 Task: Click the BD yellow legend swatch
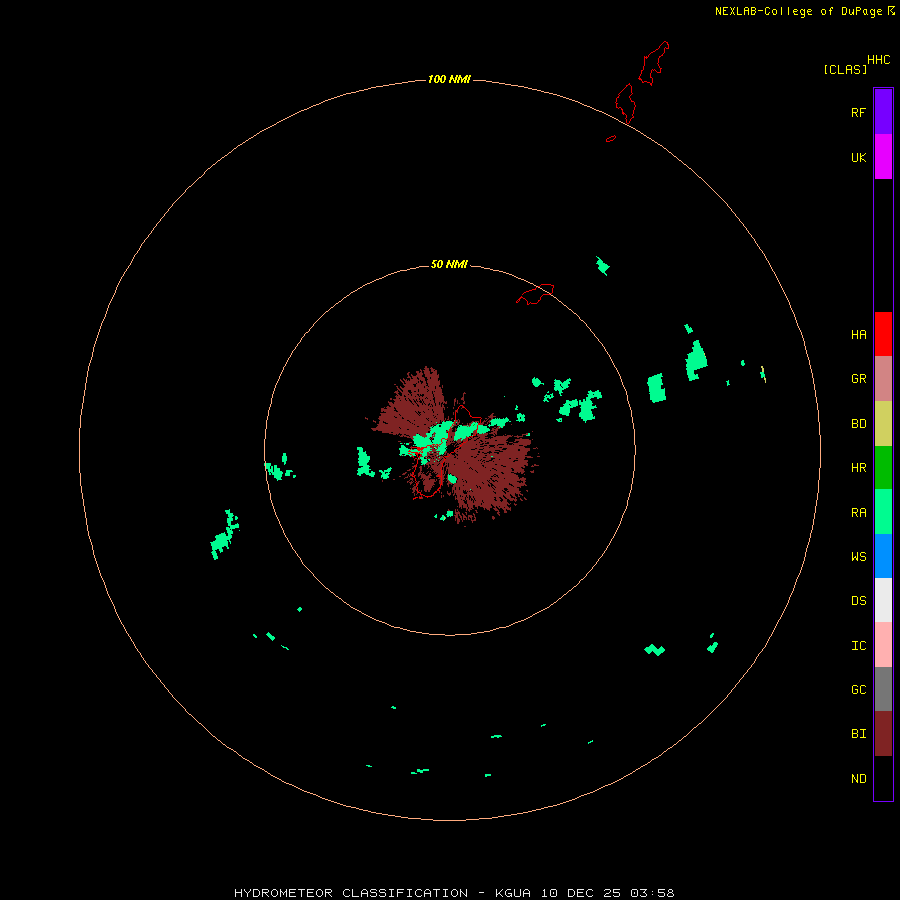(883, 424)
